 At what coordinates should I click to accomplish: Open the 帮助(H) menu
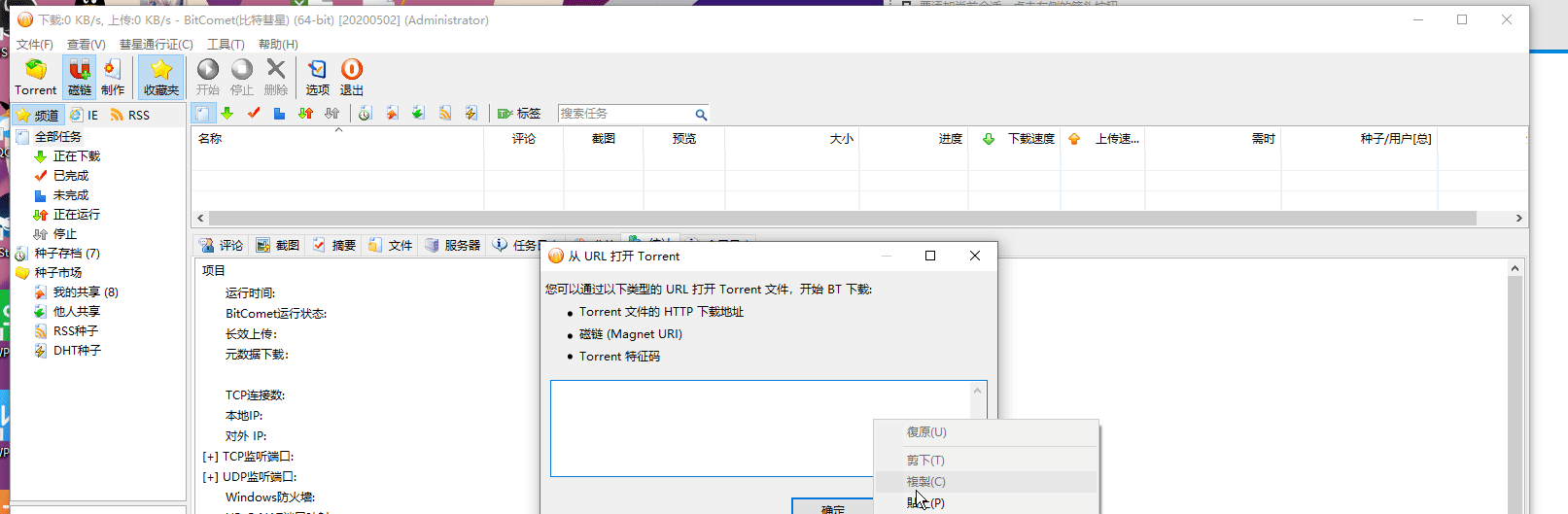(x=278, y=44)
